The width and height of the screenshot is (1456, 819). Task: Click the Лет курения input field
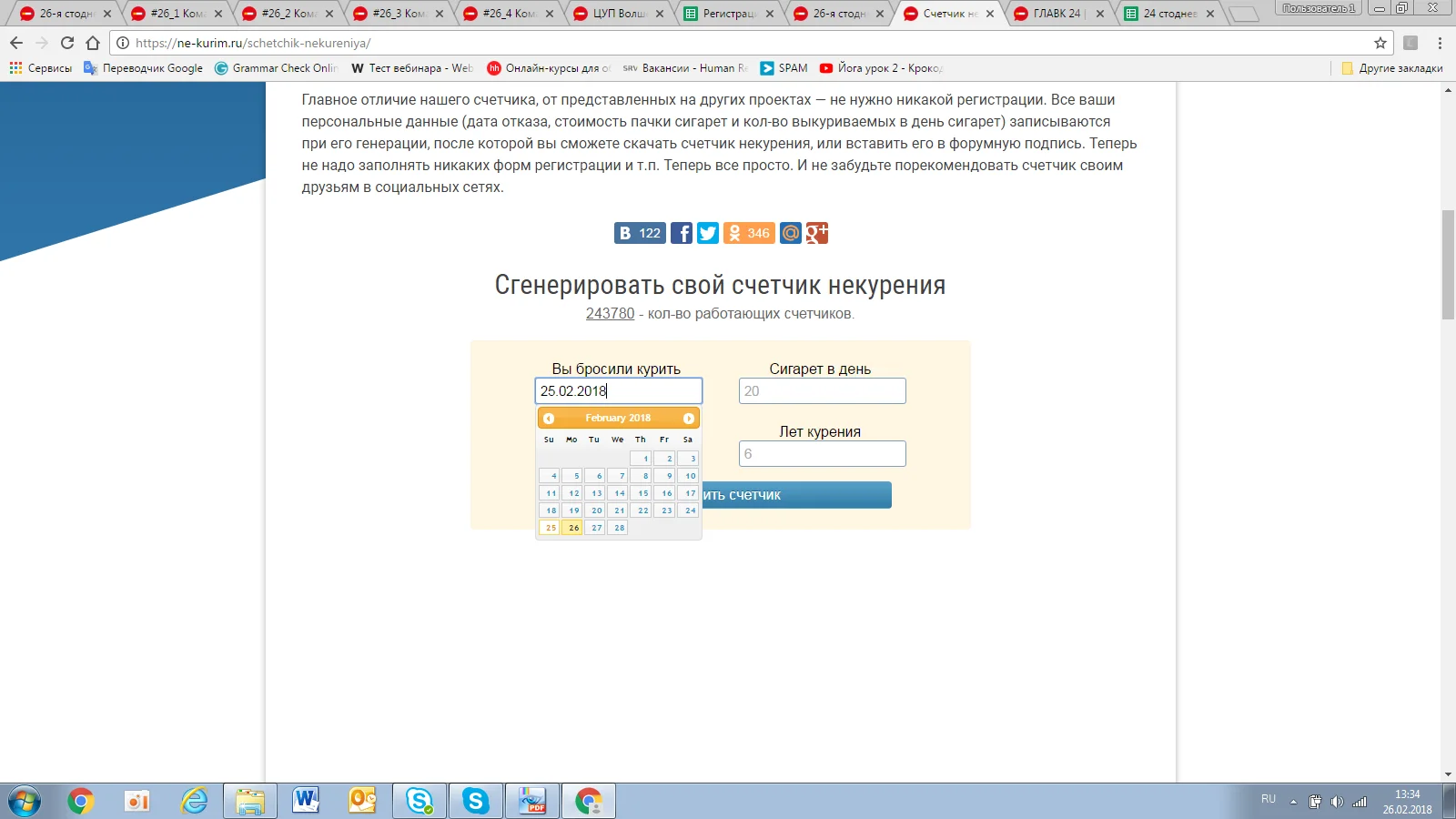[823, 454]
